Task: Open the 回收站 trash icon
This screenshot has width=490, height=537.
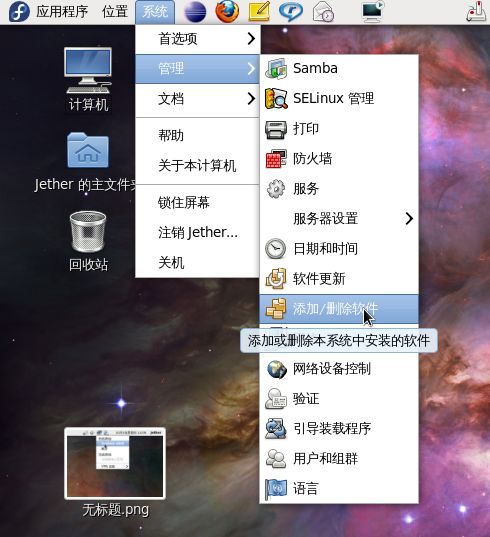Action: coord(88,232)
